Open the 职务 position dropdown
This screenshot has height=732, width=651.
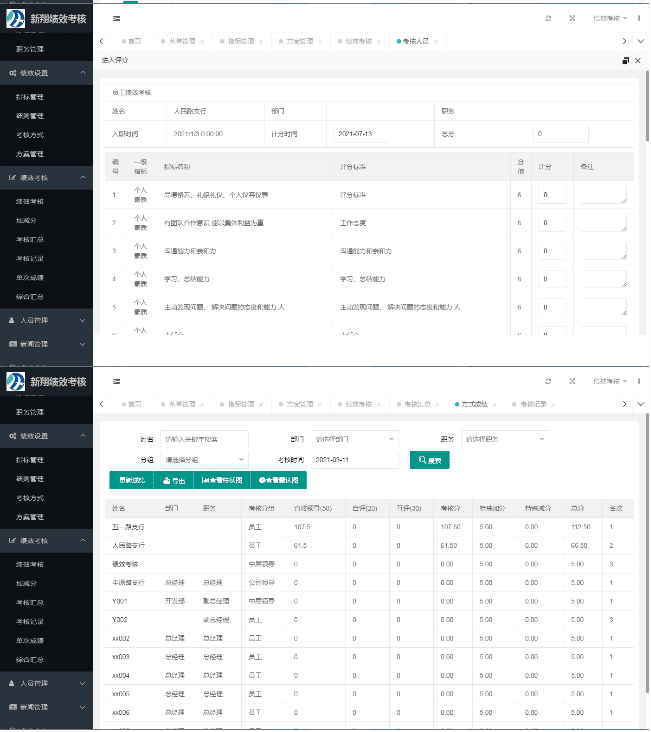pyautogui.click(x=505, y=438)
